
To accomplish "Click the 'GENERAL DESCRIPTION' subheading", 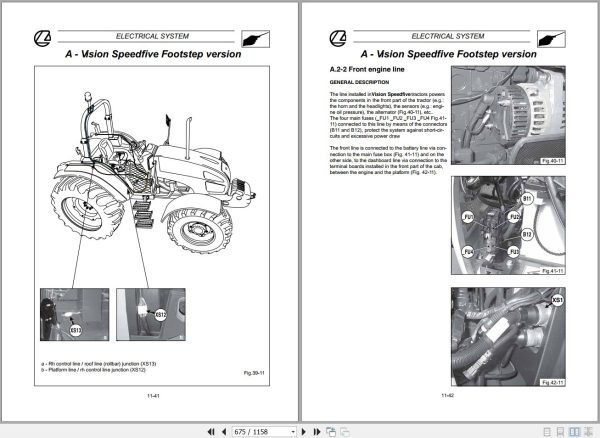I will click(359, 82).
